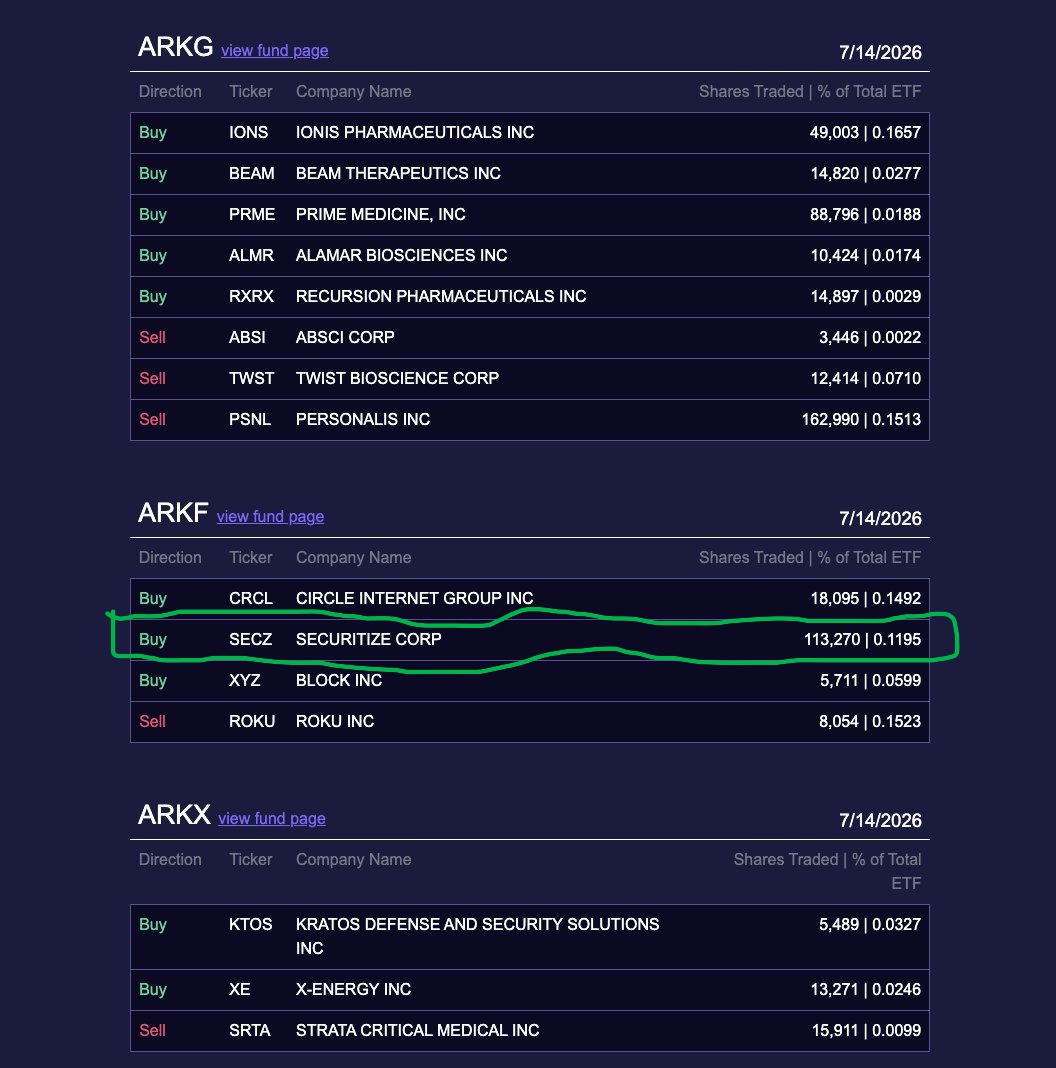1056x1068 pixels.
Task: Select SECZ ticker cell
Action: (x=251, y=639)
